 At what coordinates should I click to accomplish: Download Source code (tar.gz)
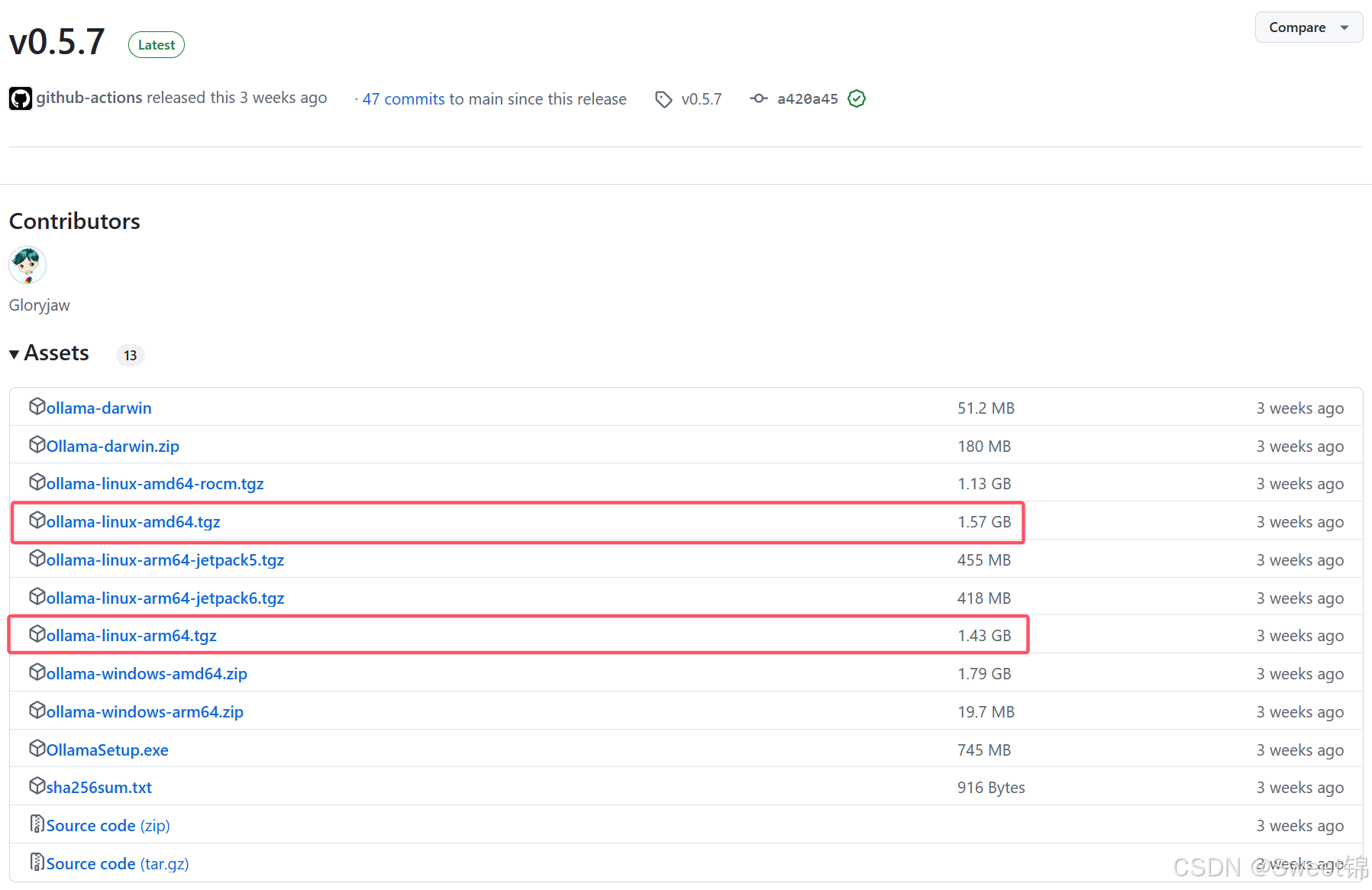[x=118, y=864]
